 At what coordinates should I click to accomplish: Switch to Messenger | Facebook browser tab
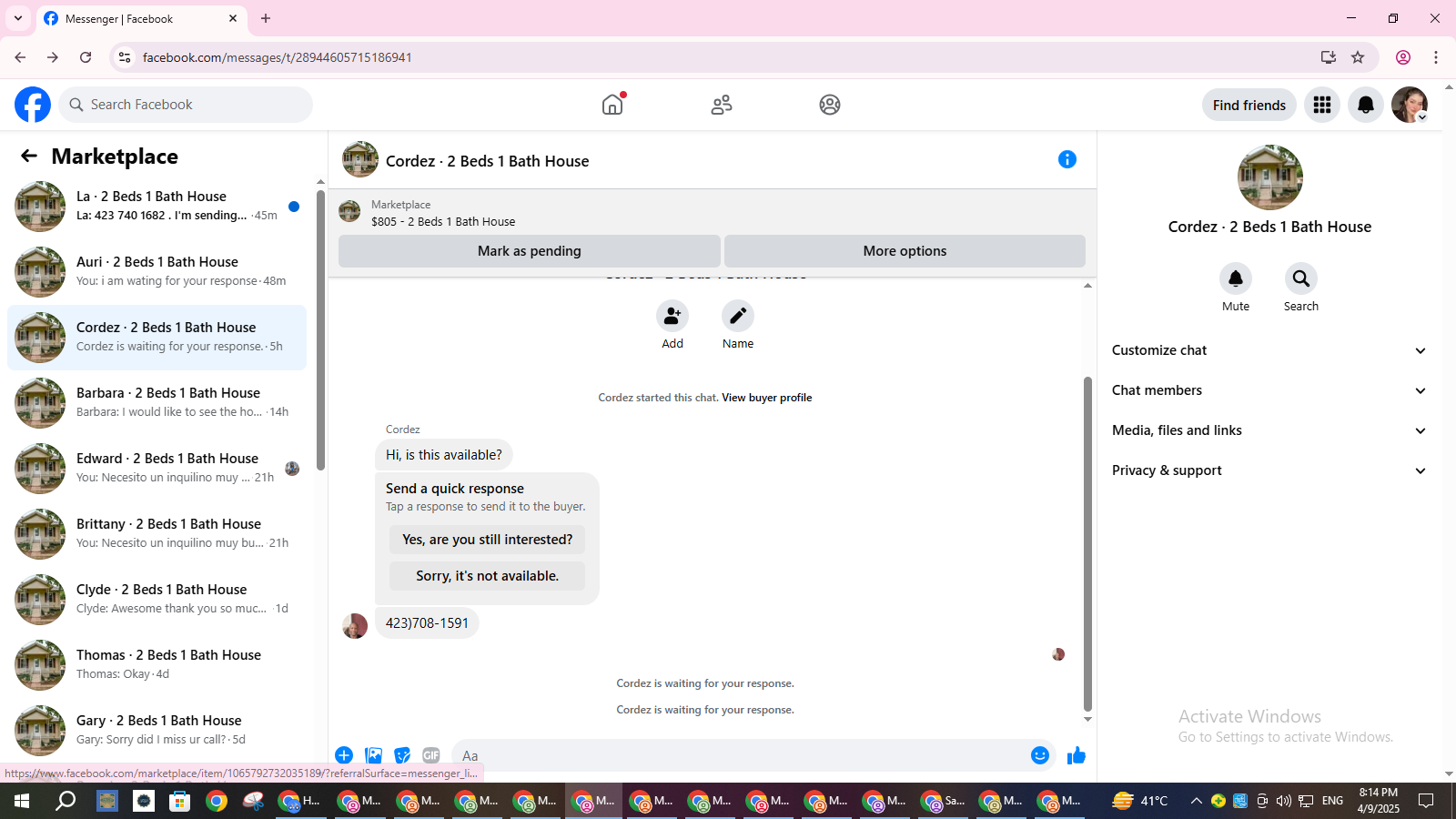141,18
